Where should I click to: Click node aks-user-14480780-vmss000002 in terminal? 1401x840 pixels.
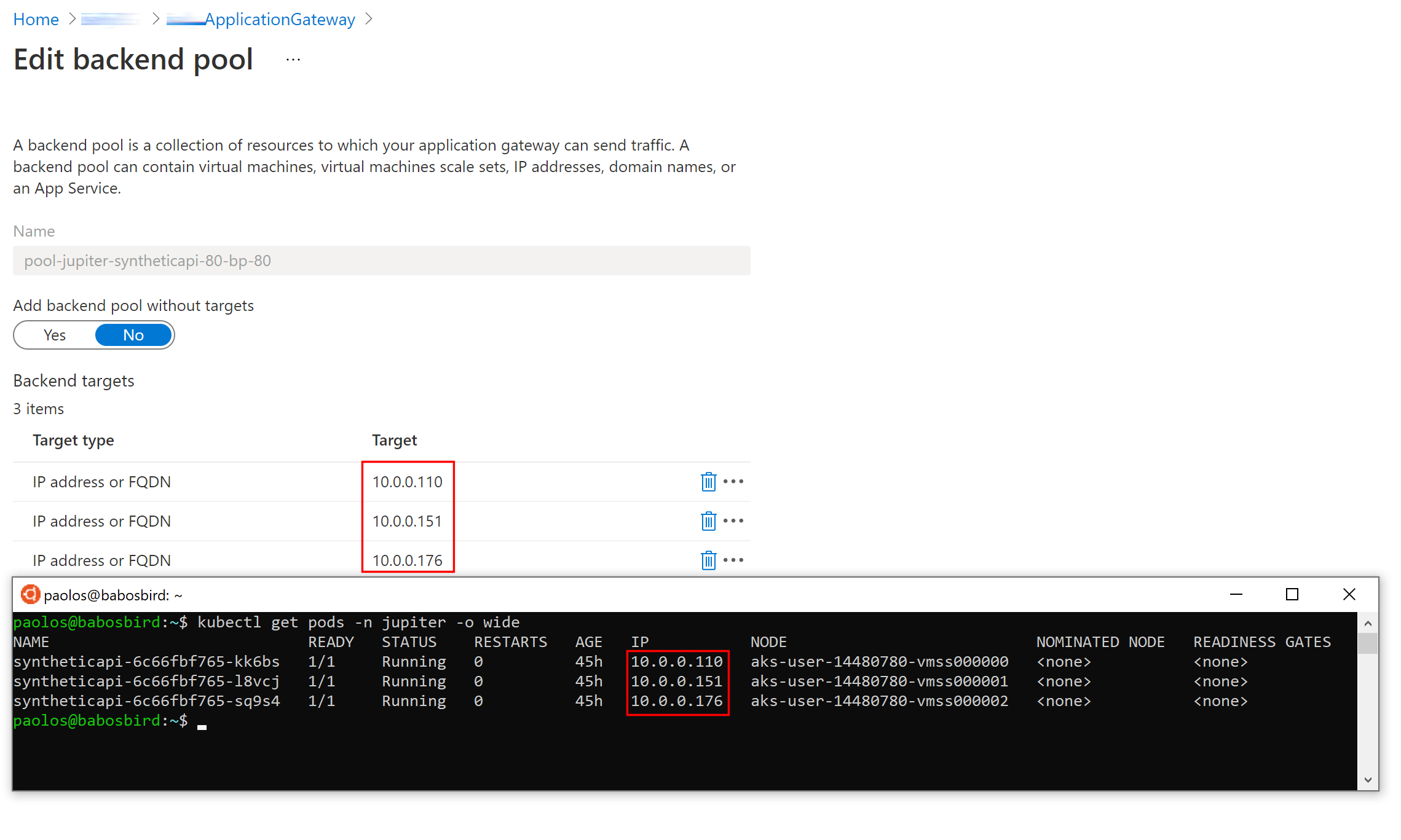[x=879, y=701]
